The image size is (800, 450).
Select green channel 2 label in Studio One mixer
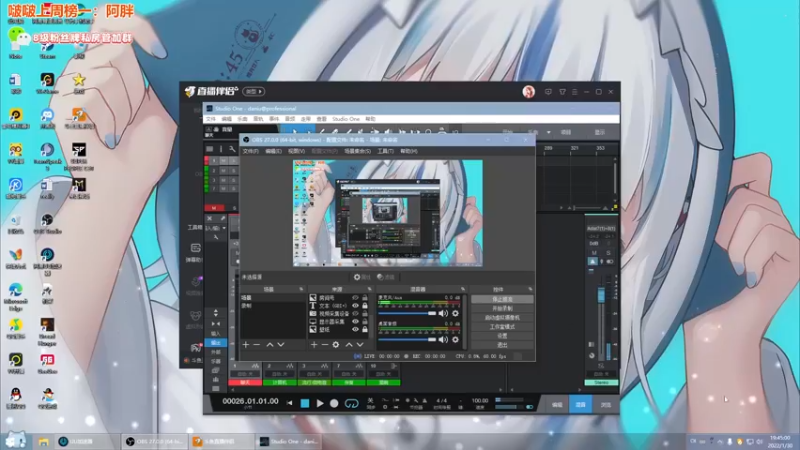280,382
